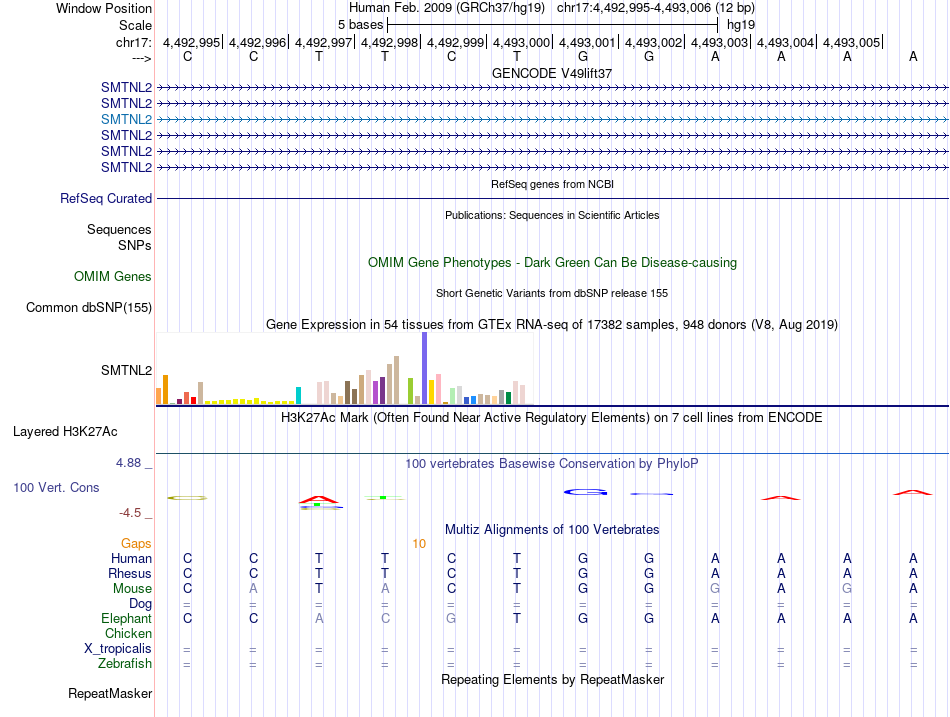This screenshot has height=717, width=950.
Task: Open 'Repeating Elements by RepeatMasker' track title
Action: [552, 679]
